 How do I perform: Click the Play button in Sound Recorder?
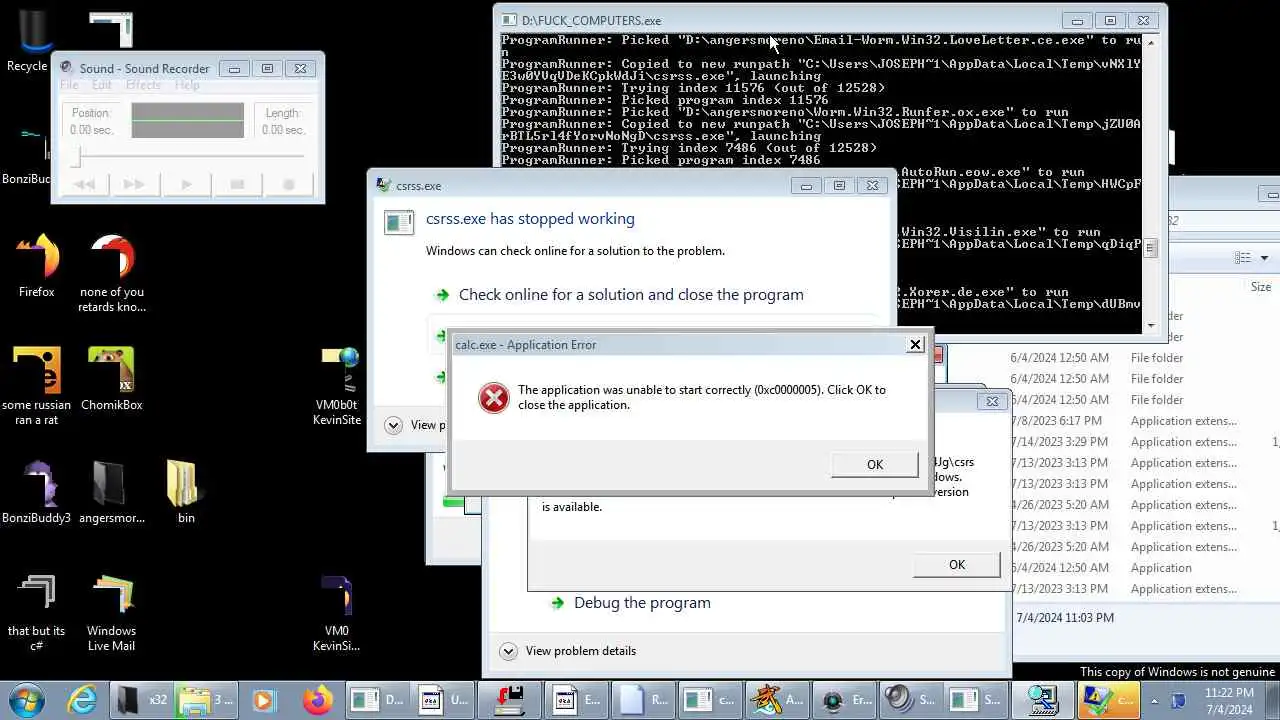[186, 184]
